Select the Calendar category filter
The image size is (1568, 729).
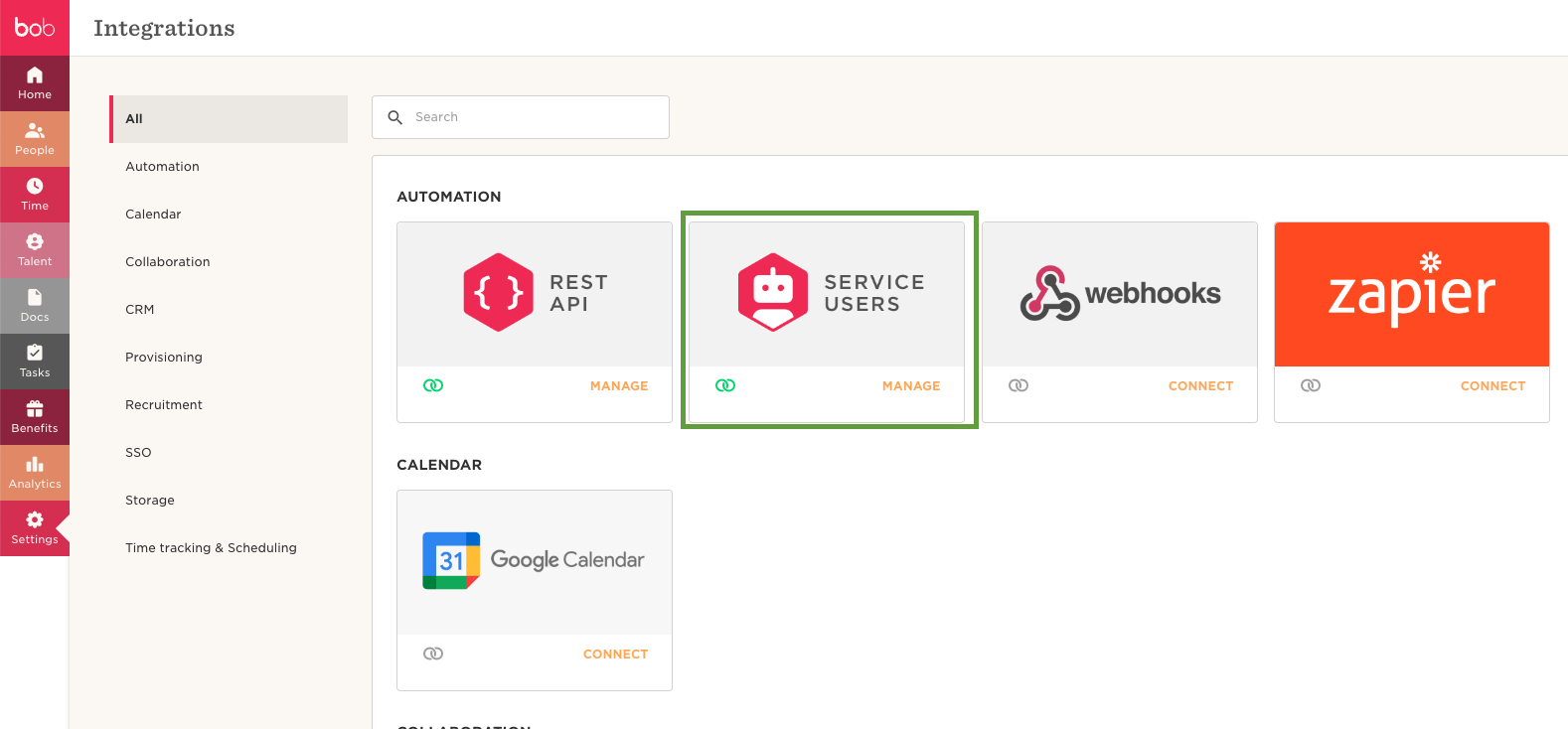click(x=229, y=215)
